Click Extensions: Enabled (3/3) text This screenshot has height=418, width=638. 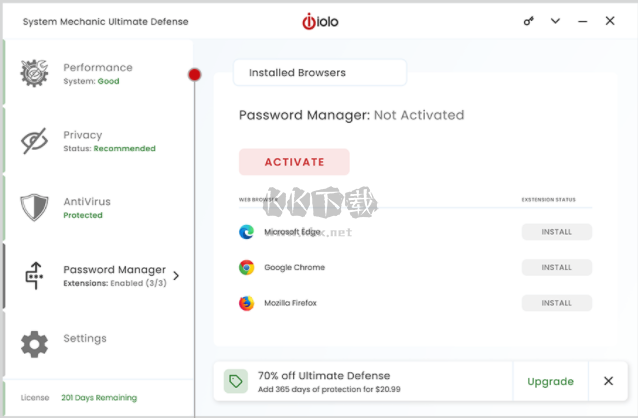click(x=115, y=283)
